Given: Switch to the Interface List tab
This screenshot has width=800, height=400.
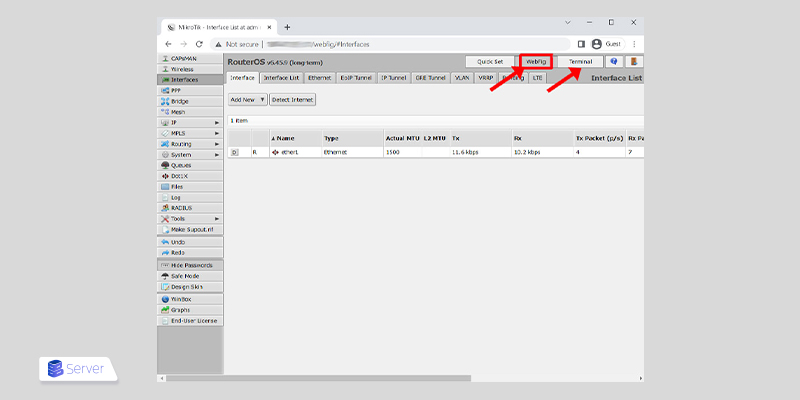Looking at the screenshot, I should click(281, 78).
